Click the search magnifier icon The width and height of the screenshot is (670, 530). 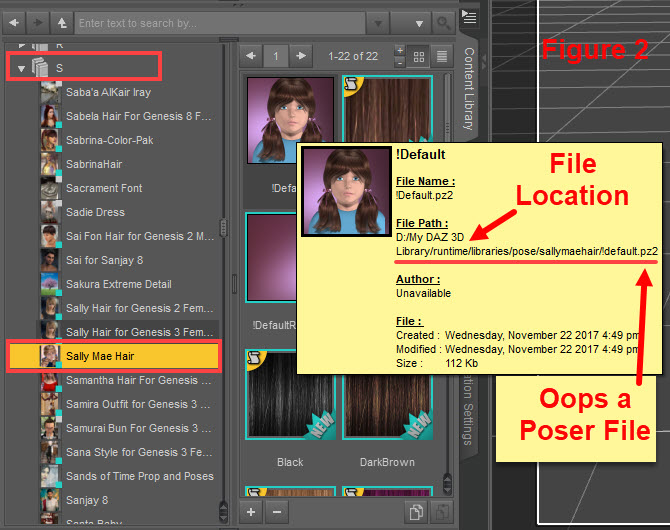coord(444,22)
